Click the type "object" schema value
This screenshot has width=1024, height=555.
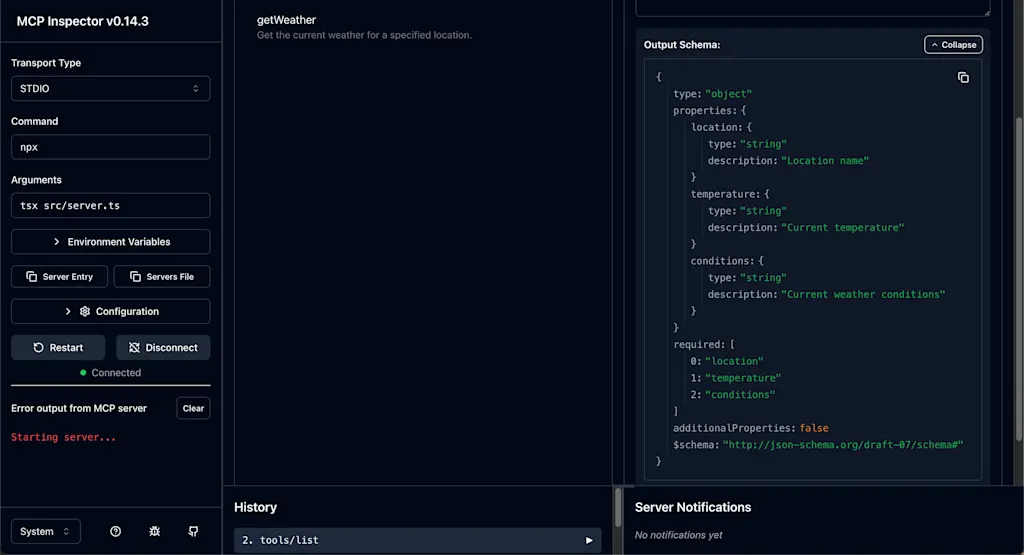tap(729, 94)
